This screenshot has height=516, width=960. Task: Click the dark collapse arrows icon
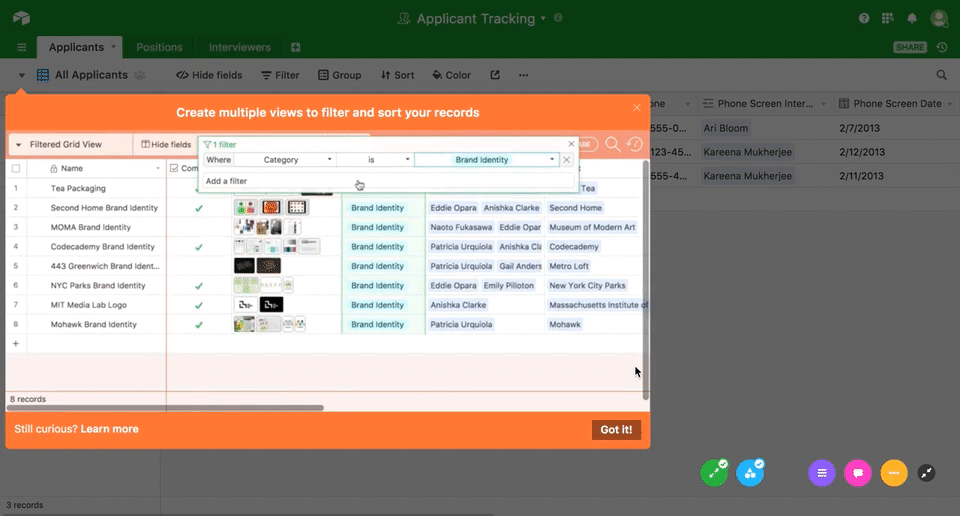click(926, 473)
